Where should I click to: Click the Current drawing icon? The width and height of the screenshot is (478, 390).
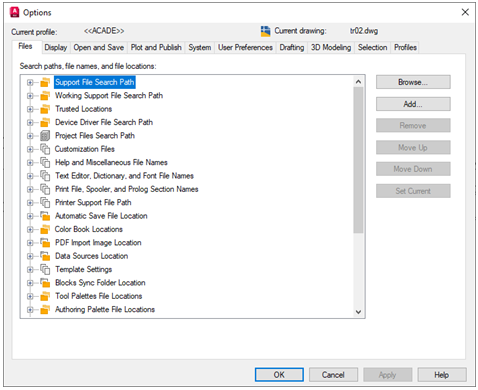[266, 31]
